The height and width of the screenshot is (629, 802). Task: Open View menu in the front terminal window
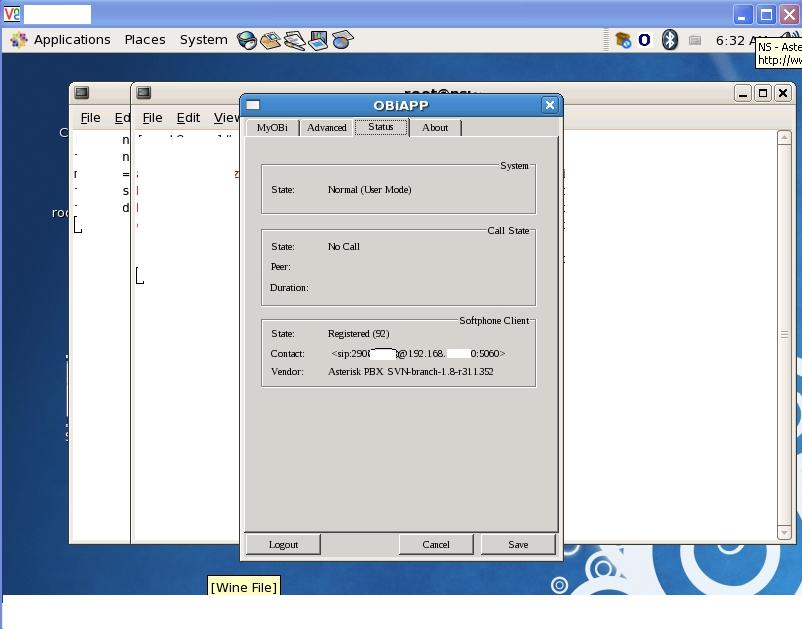tap(227, 118)
